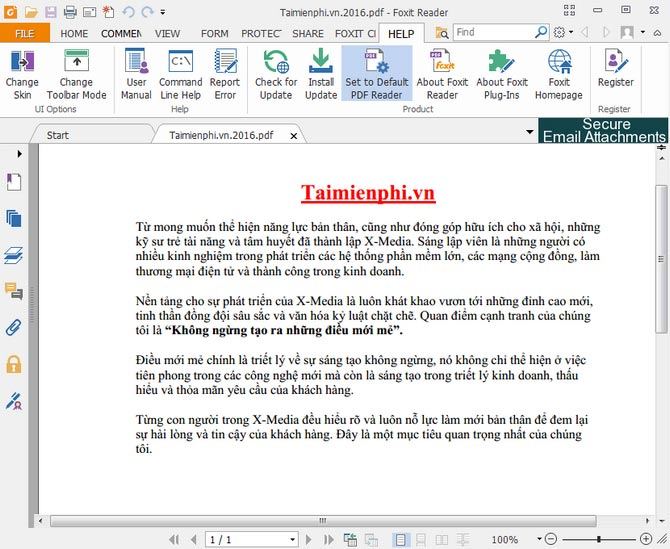Switch to the FORM ribbon tab
The width and height of the screenshot is (670, 549).
click(x=215, y=33)
